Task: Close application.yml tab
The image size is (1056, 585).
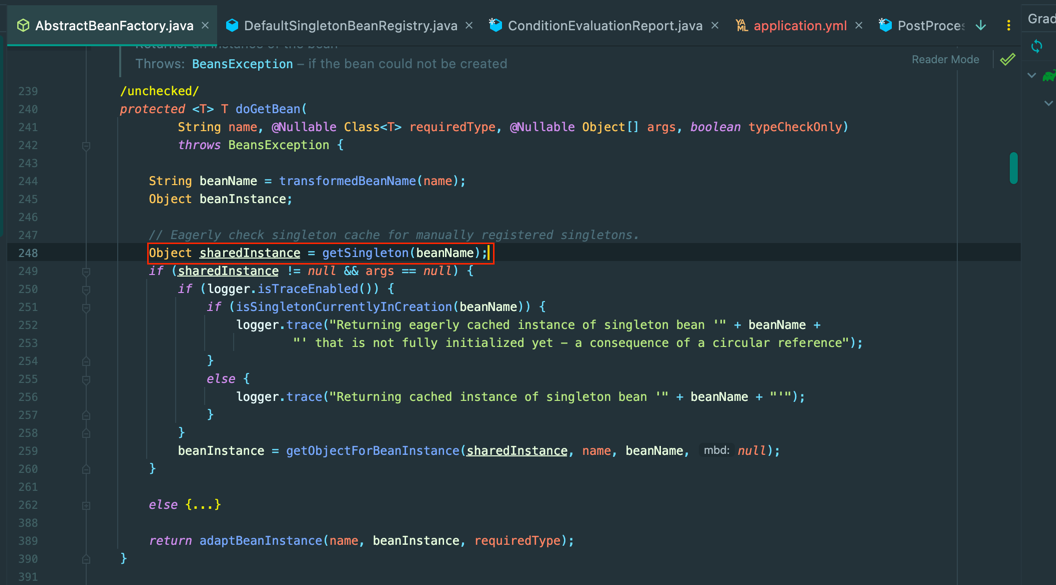Action: tap(859, 26)
